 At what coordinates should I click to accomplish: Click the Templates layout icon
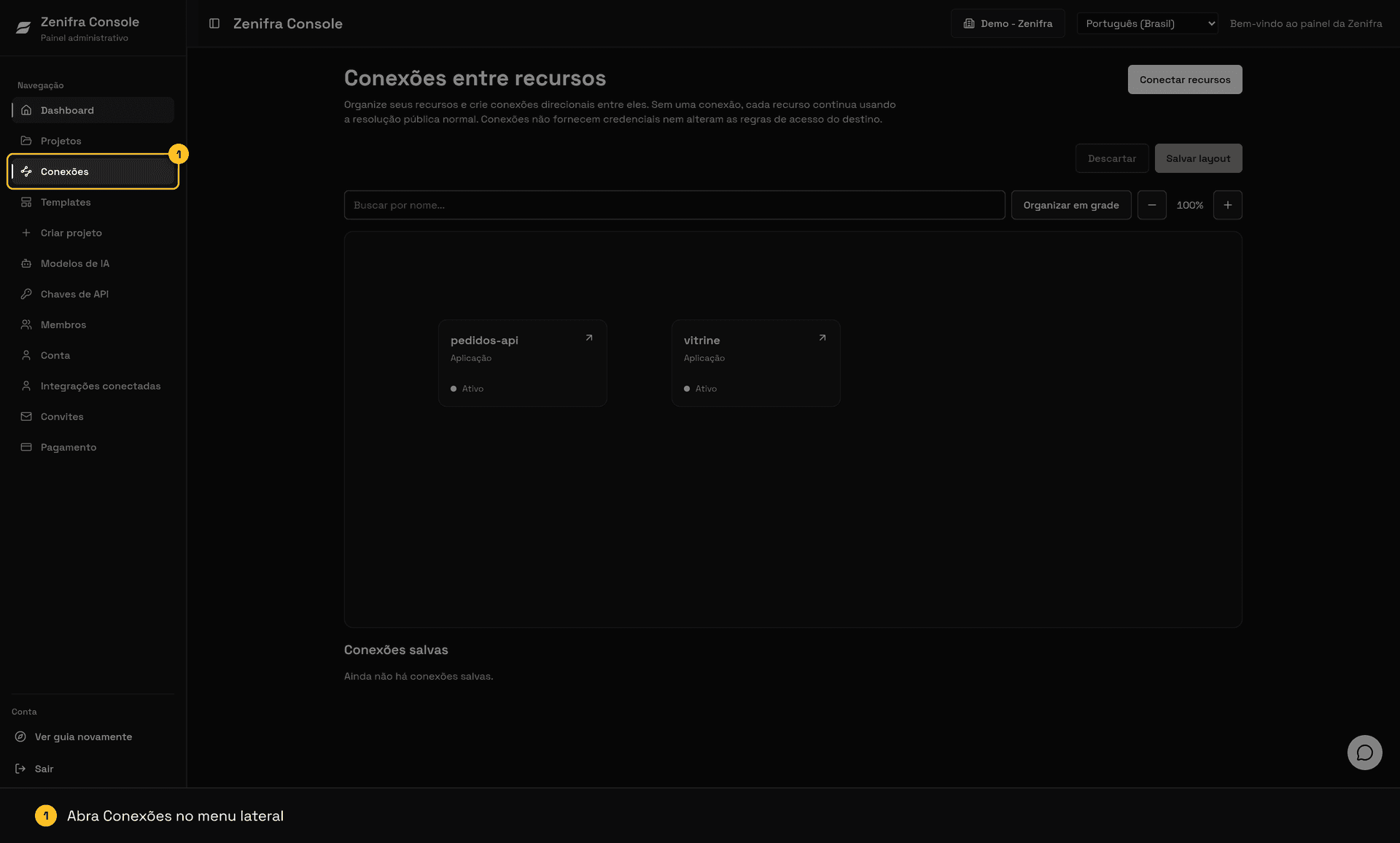pyautogui.click(x=26, y=202)
